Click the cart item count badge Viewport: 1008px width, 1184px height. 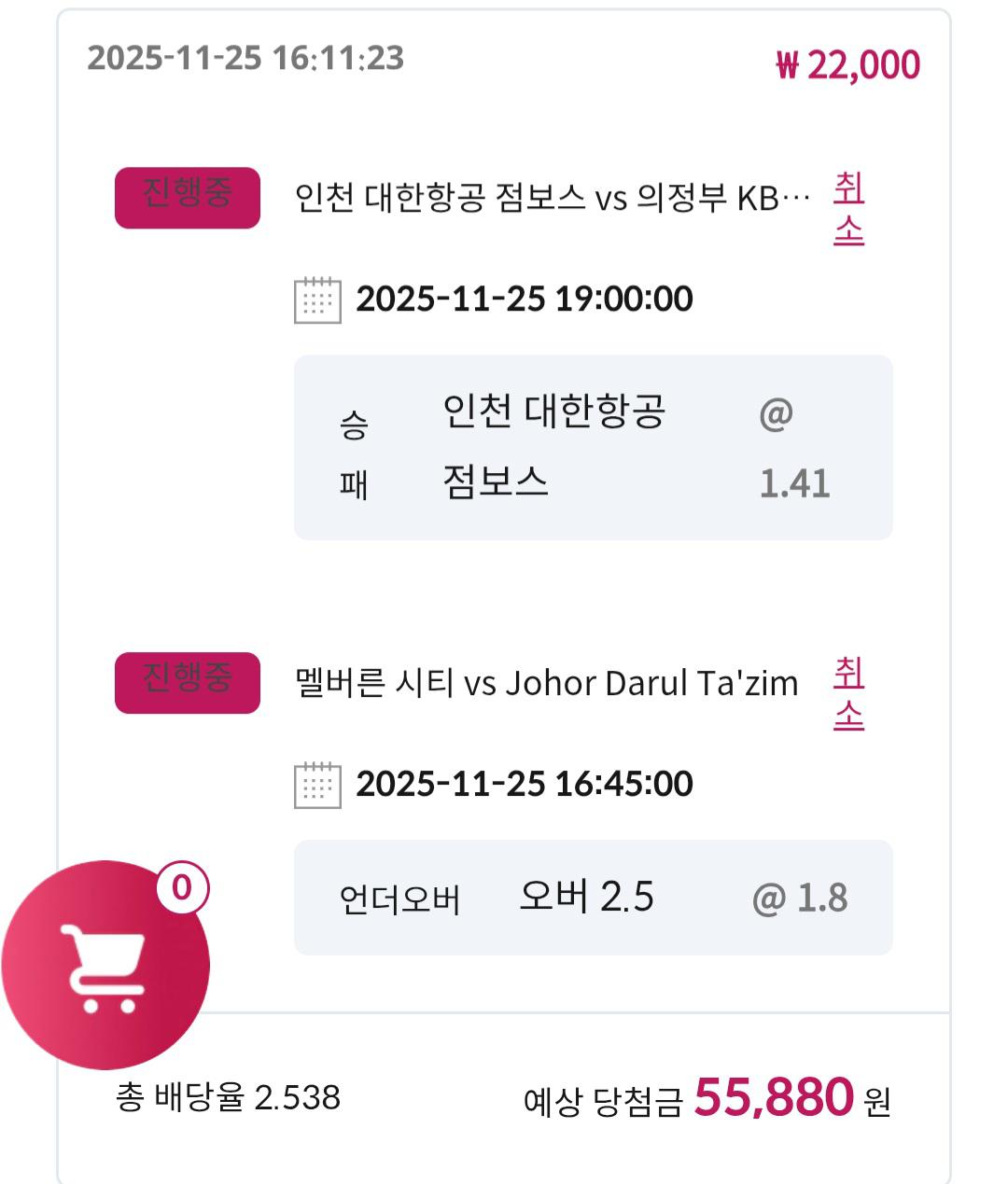coord(181,887)
